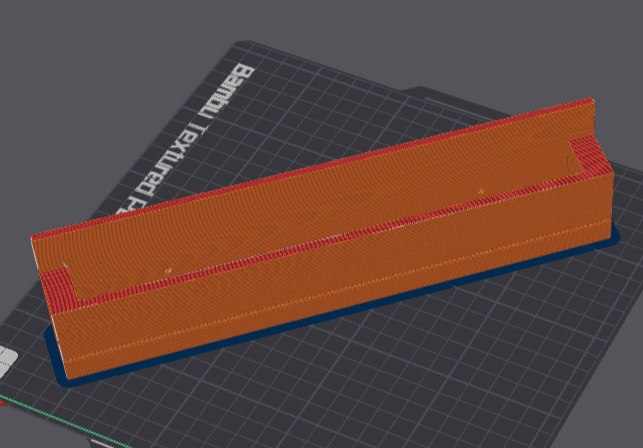Click the red X axis arrow tip
The height and width of the screenshot is (448, 643).
point(2,402)
